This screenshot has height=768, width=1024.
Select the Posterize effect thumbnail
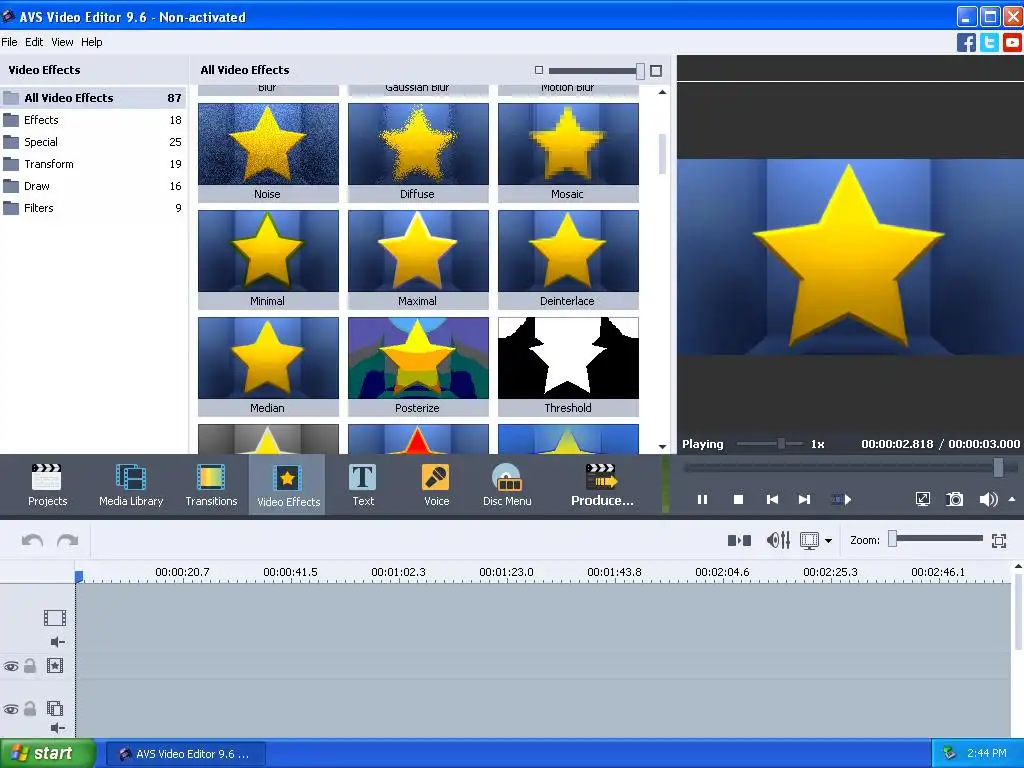pos(418,366)
